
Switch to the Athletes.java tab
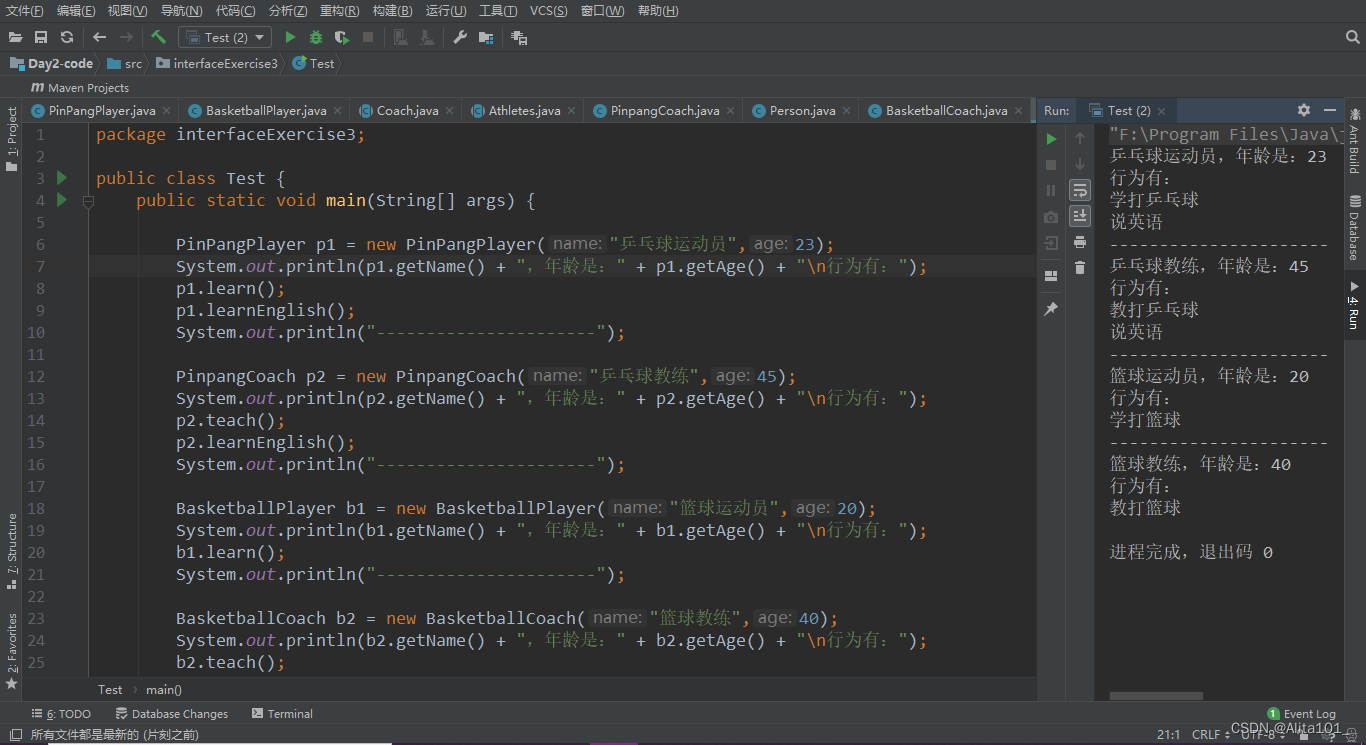[x=524, y=111]
